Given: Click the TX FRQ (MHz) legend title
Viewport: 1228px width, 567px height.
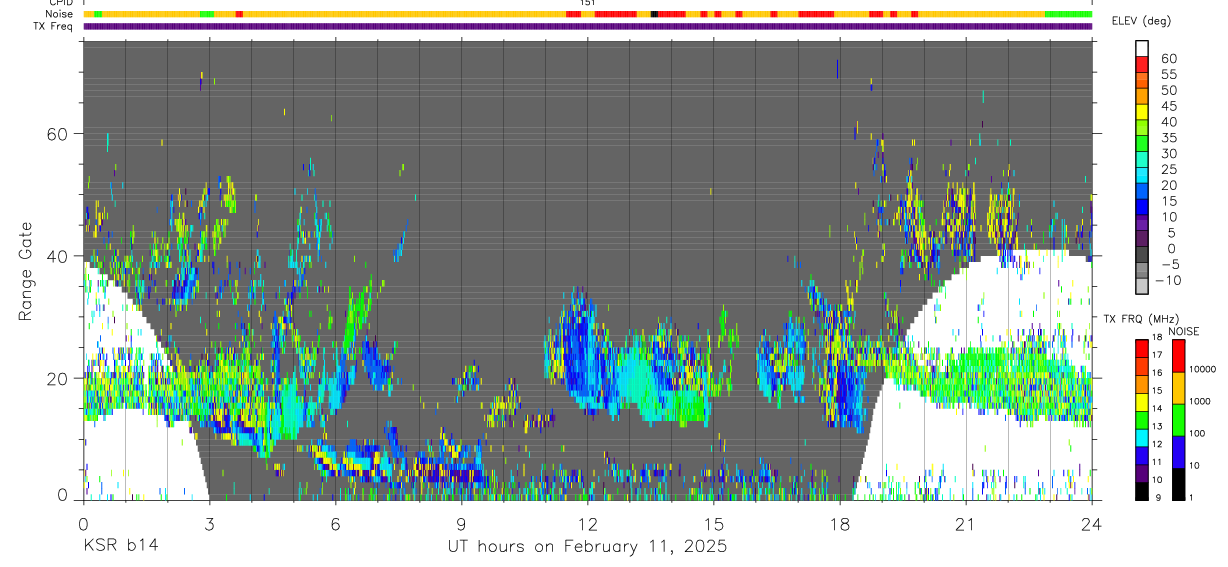Looking at the screenshot, I should 1136,319.
